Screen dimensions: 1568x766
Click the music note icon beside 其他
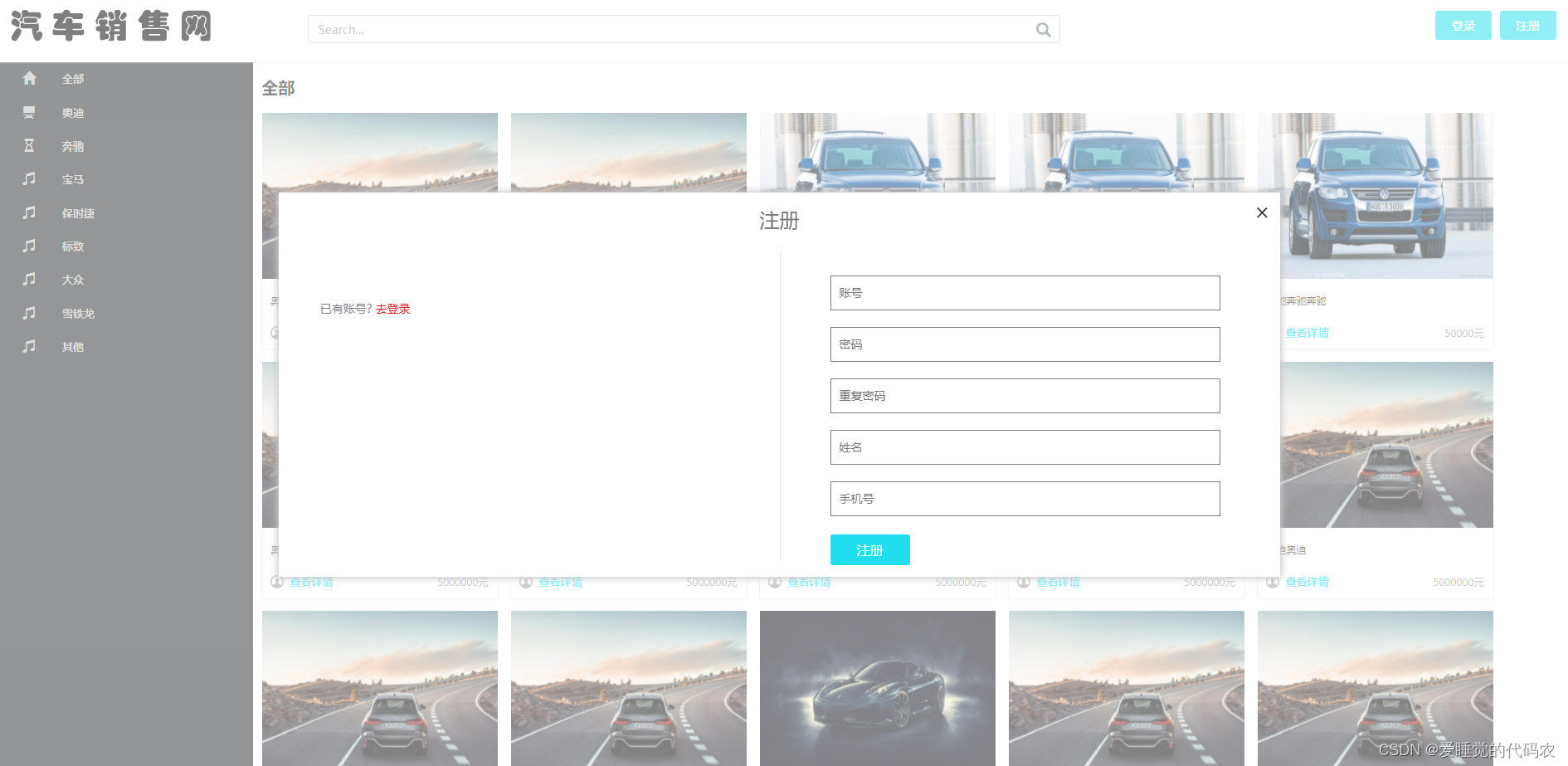[29, 346]
